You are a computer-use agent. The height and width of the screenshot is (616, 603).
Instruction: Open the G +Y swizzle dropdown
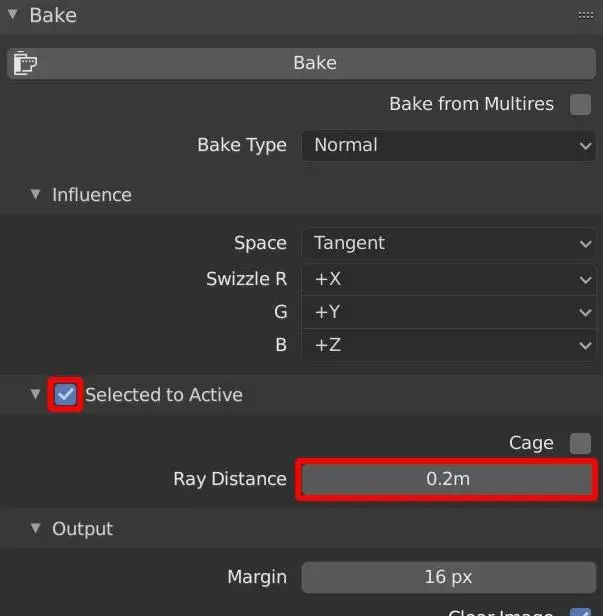point(448,312)
